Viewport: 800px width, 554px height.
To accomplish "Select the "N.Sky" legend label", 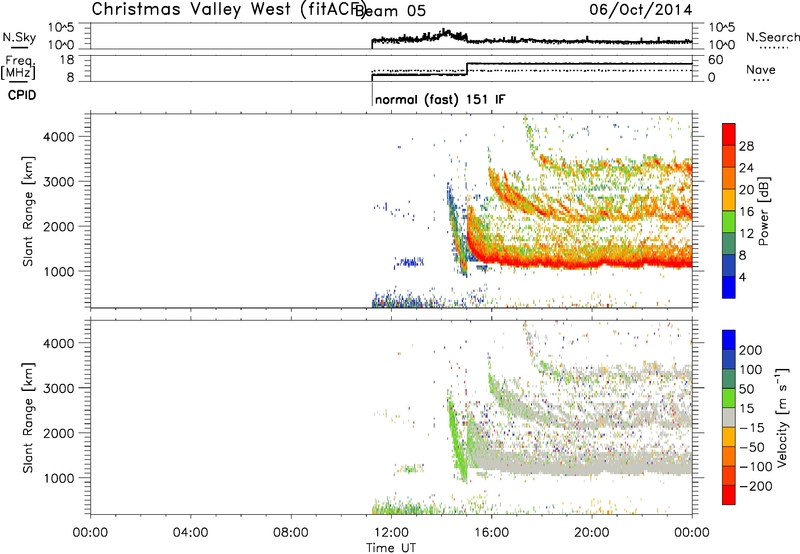I will point(19,37).
